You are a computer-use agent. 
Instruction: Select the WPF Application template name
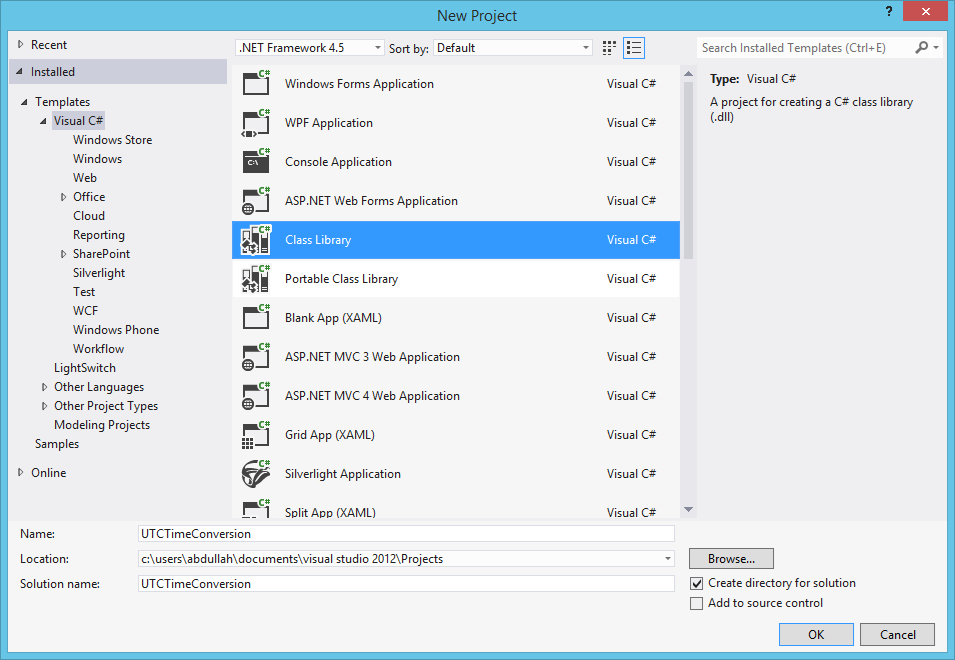pos(328,122)
